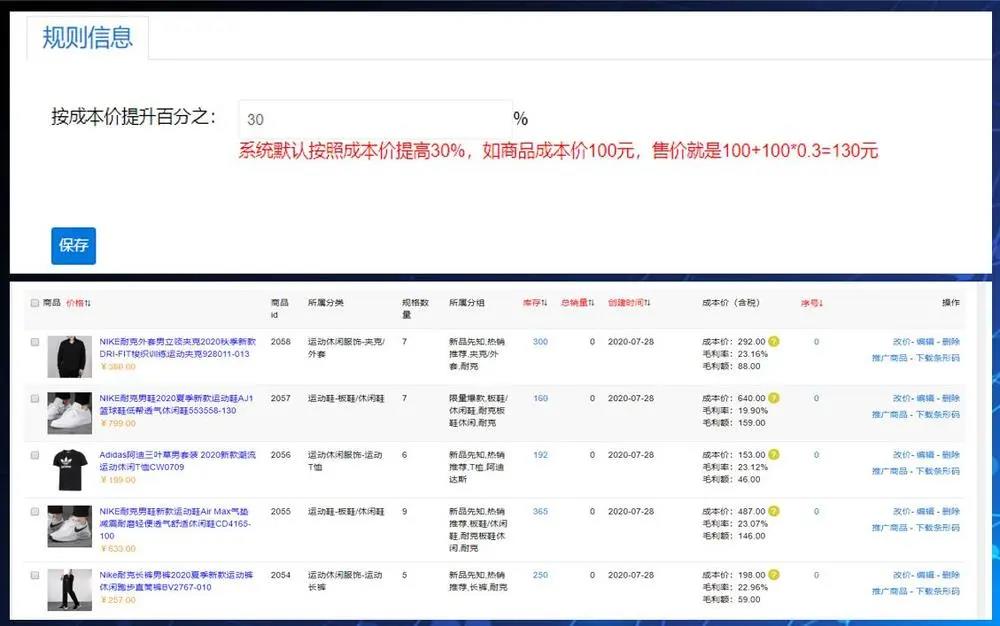Viewport: 1000px width, 626px height.
Task: Click the help icon next to Air Max cost 487.00
Action: coord(773,510)
